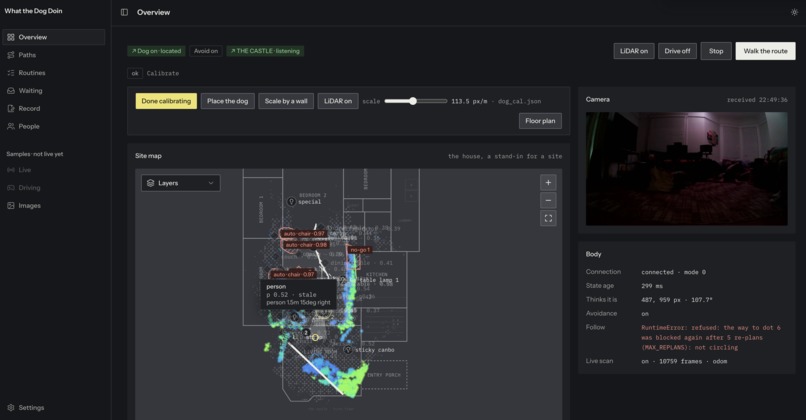This screenshot has width=806, height=420.
Task: Click the Settings gear icon
Action: (x=11, y=408)
